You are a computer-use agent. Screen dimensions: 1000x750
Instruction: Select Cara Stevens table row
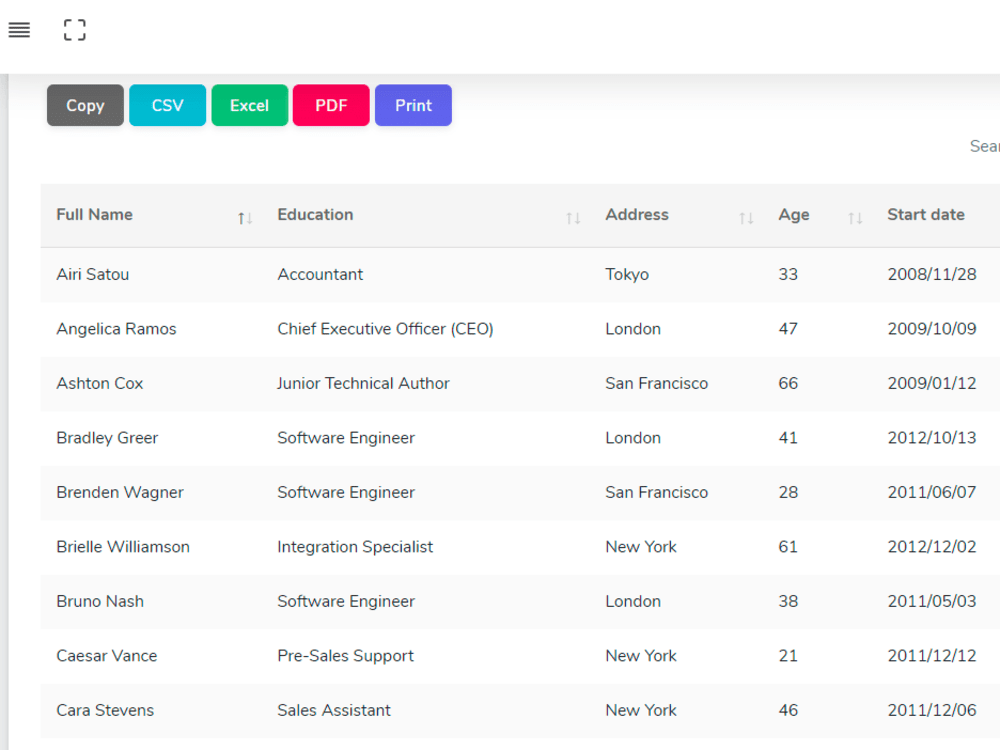click(x=520, y=710)
